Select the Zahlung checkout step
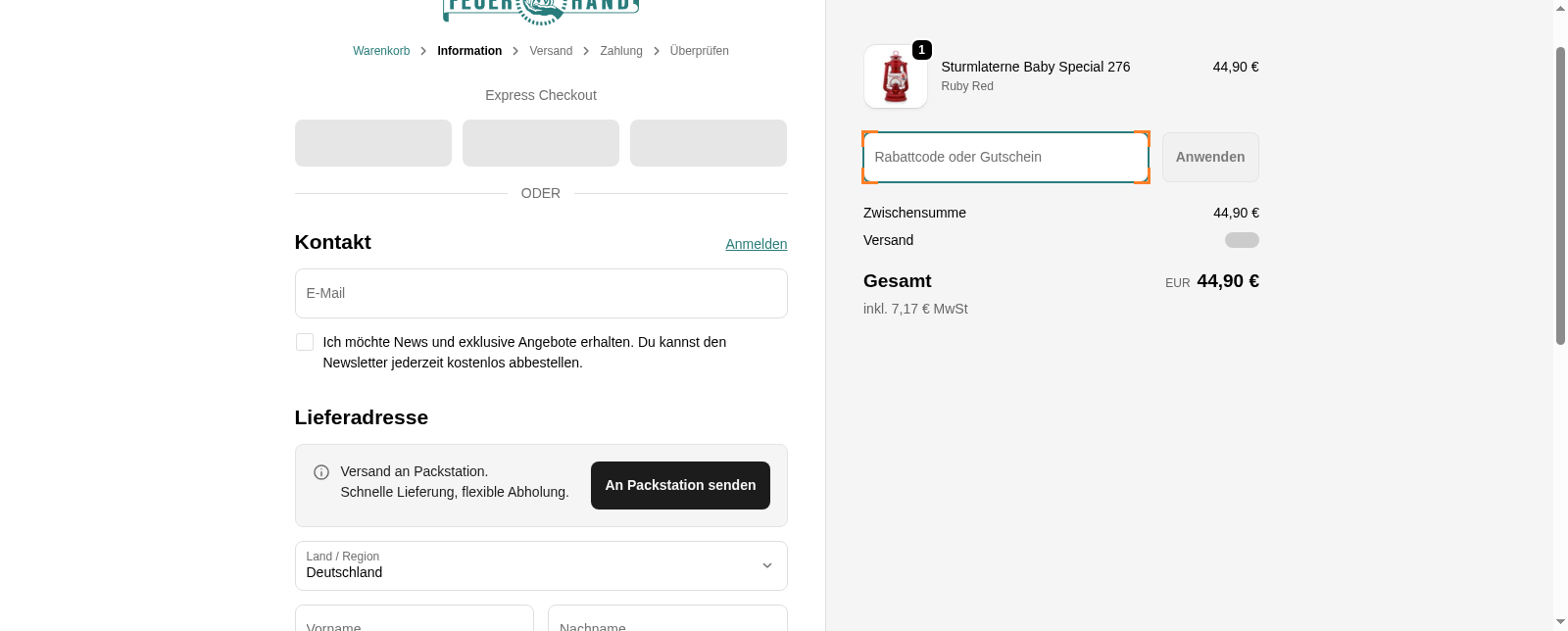This screenshot has height=631, width=1568. tap(621, 50)
